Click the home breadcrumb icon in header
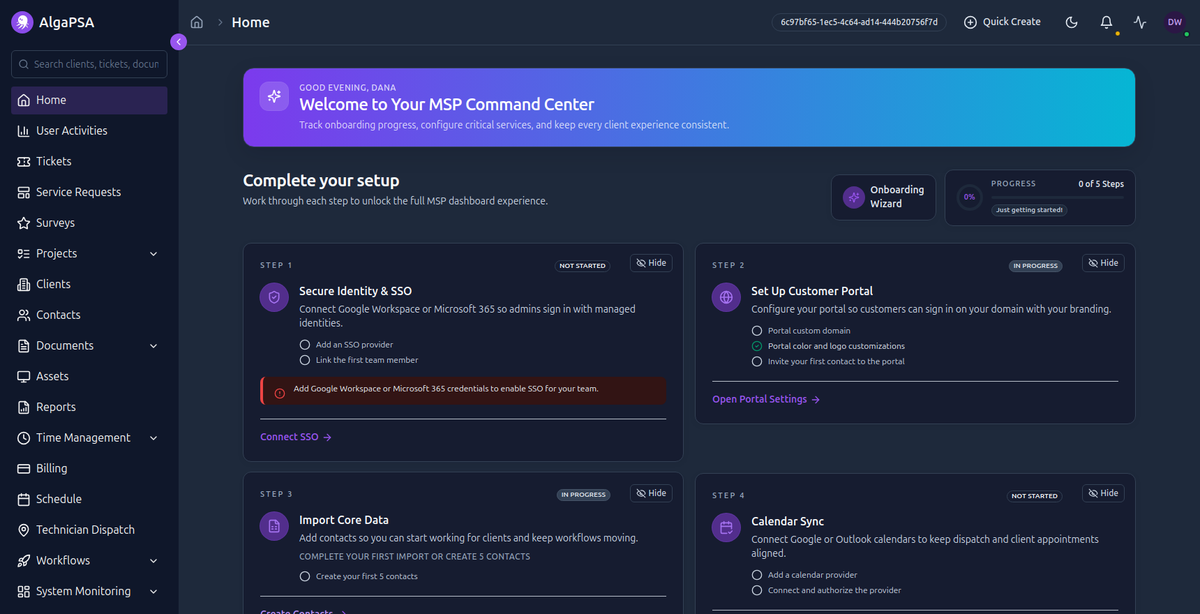 tap(197, 22)
